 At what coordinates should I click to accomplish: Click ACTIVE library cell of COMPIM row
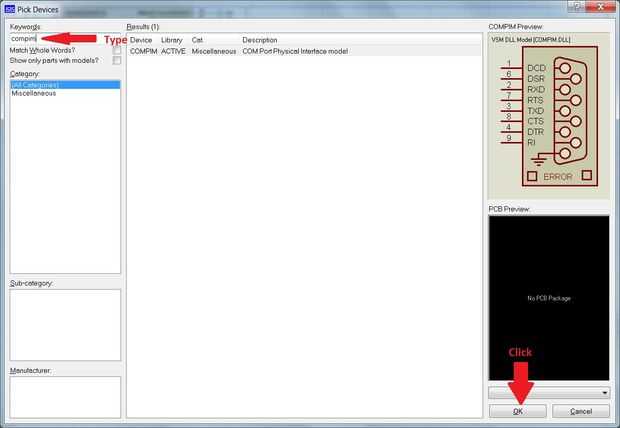pos(173,51)
